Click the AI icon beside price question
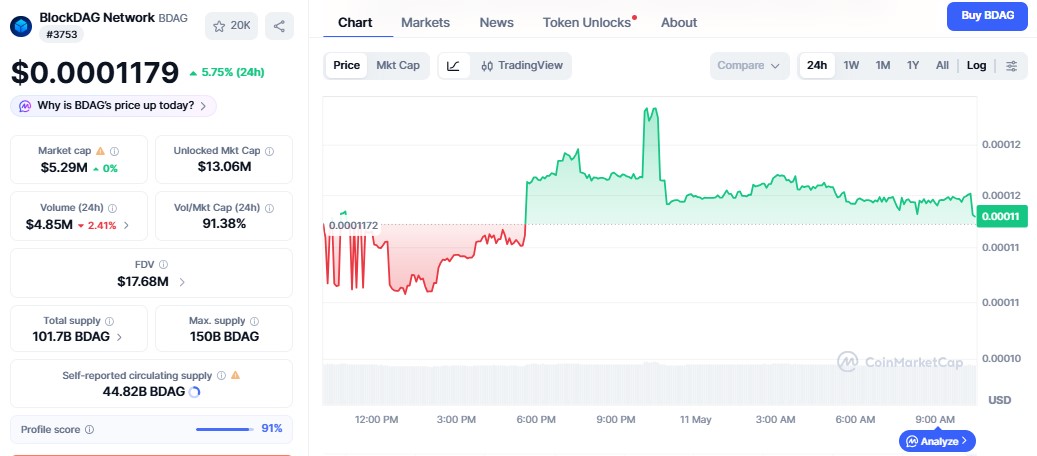The width and height of the screenshot is (1037, 456). 25,106
